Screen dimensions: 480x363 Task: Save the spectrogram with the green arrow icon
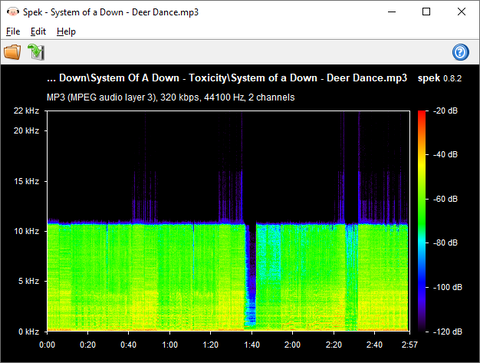(x=36, y=52)
